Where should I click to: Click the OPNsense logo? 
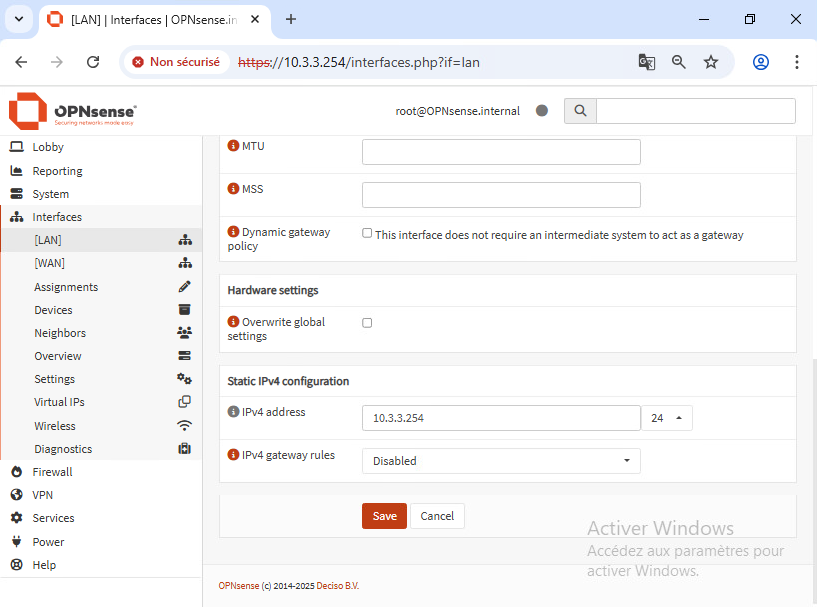click(x=73, y=111)
